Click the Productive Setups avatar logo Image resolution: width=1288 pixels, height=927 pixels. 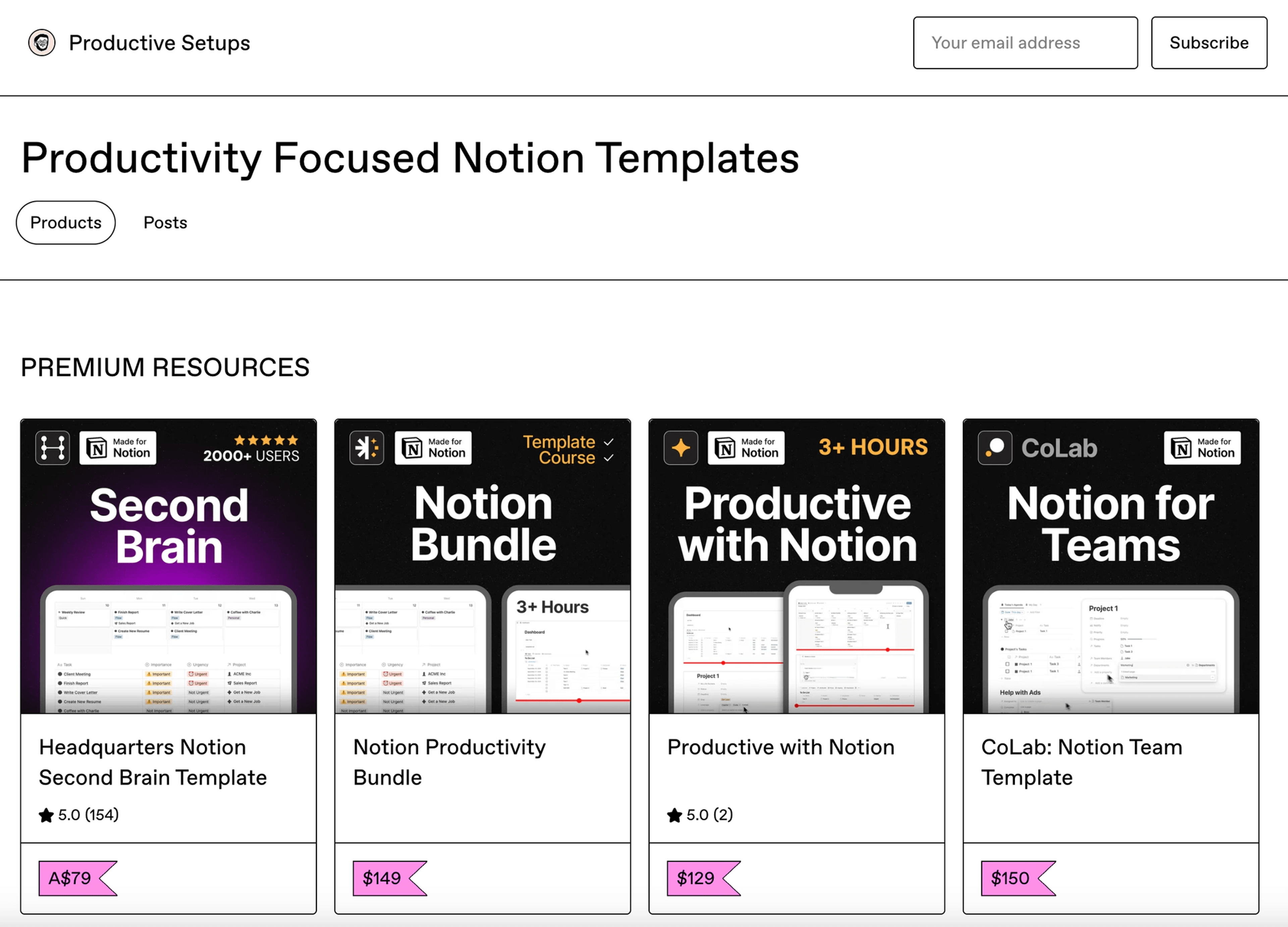pyautogui.click(x=42, y=43)
